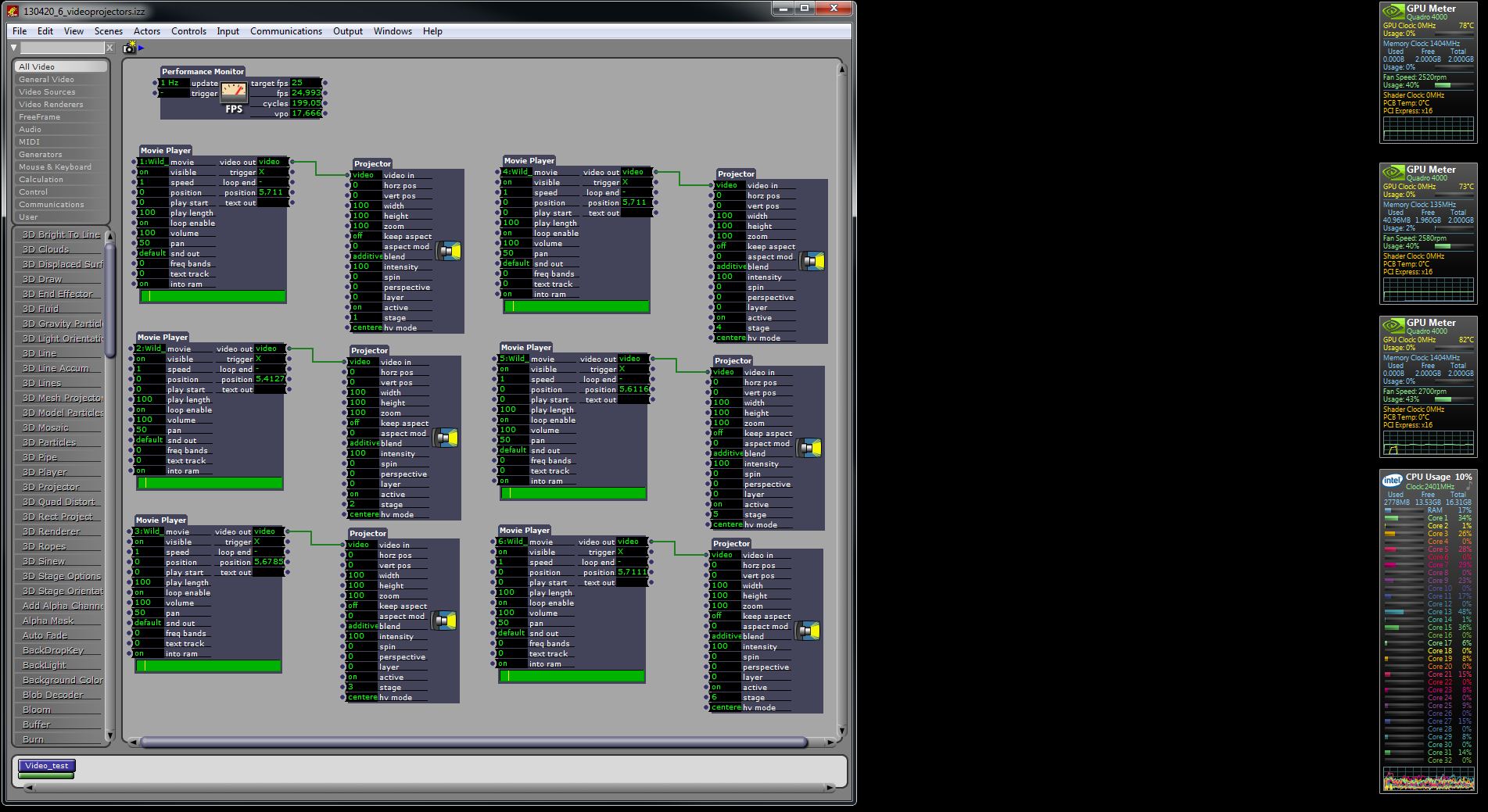Click projector icon of stage 3 Projector actor

click(444, 621)
